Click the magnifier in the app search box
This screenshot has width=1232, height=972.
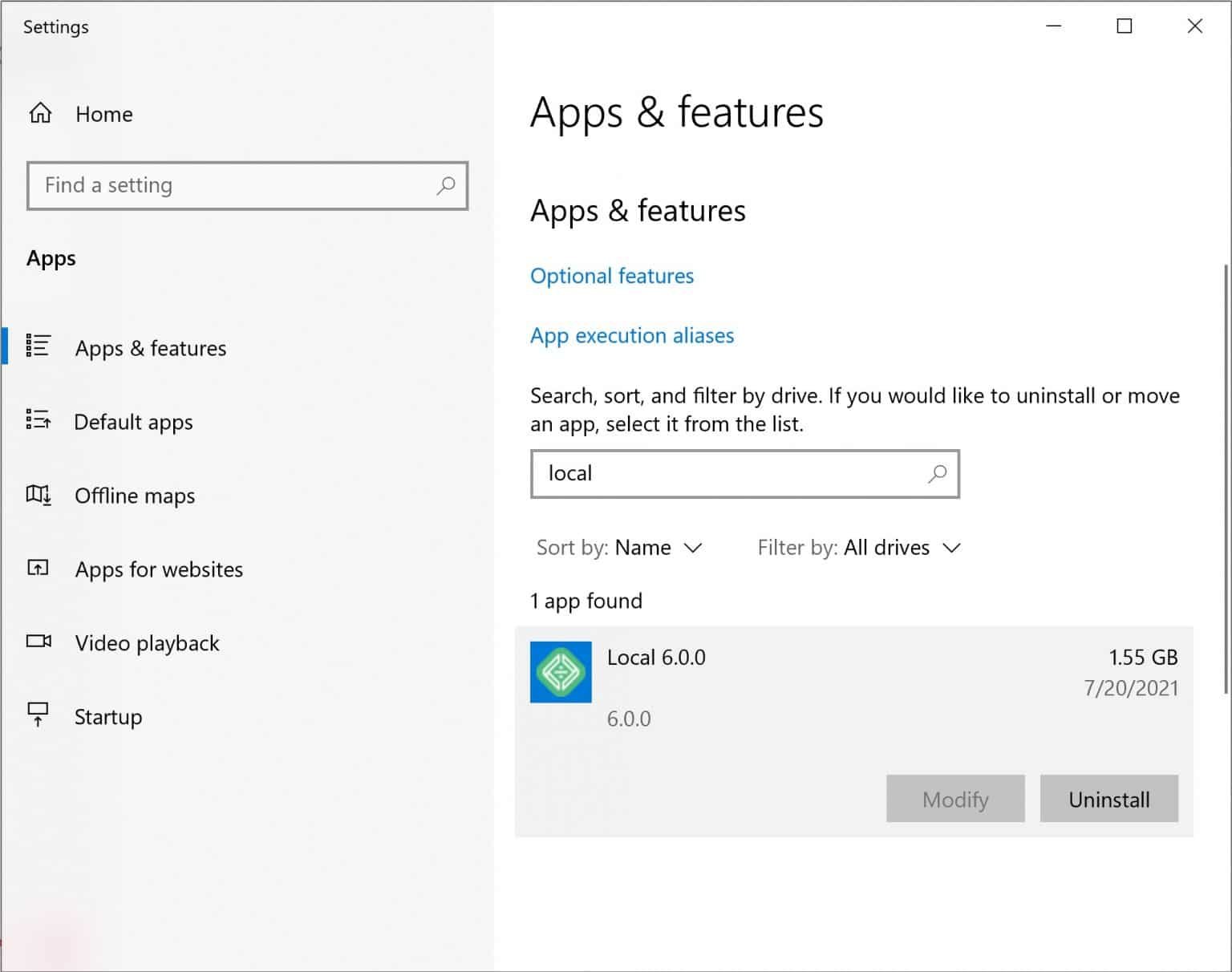click(x=935, y=474)
